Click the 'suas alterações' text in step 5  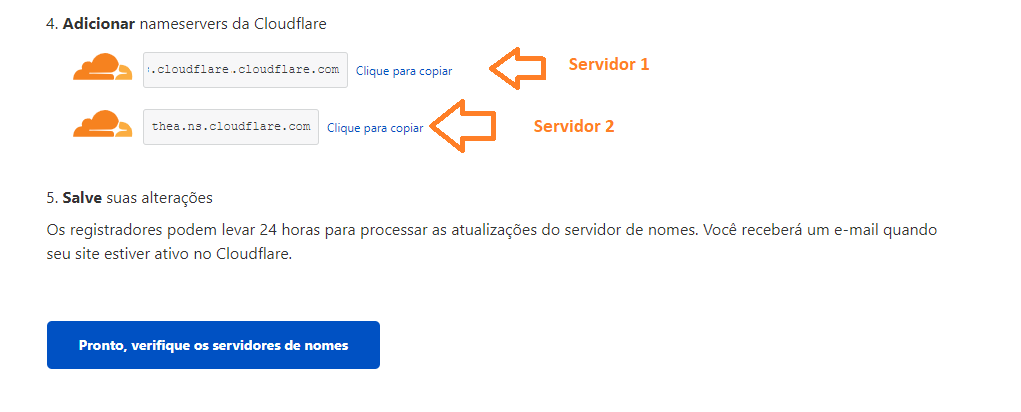pos(160,198)
